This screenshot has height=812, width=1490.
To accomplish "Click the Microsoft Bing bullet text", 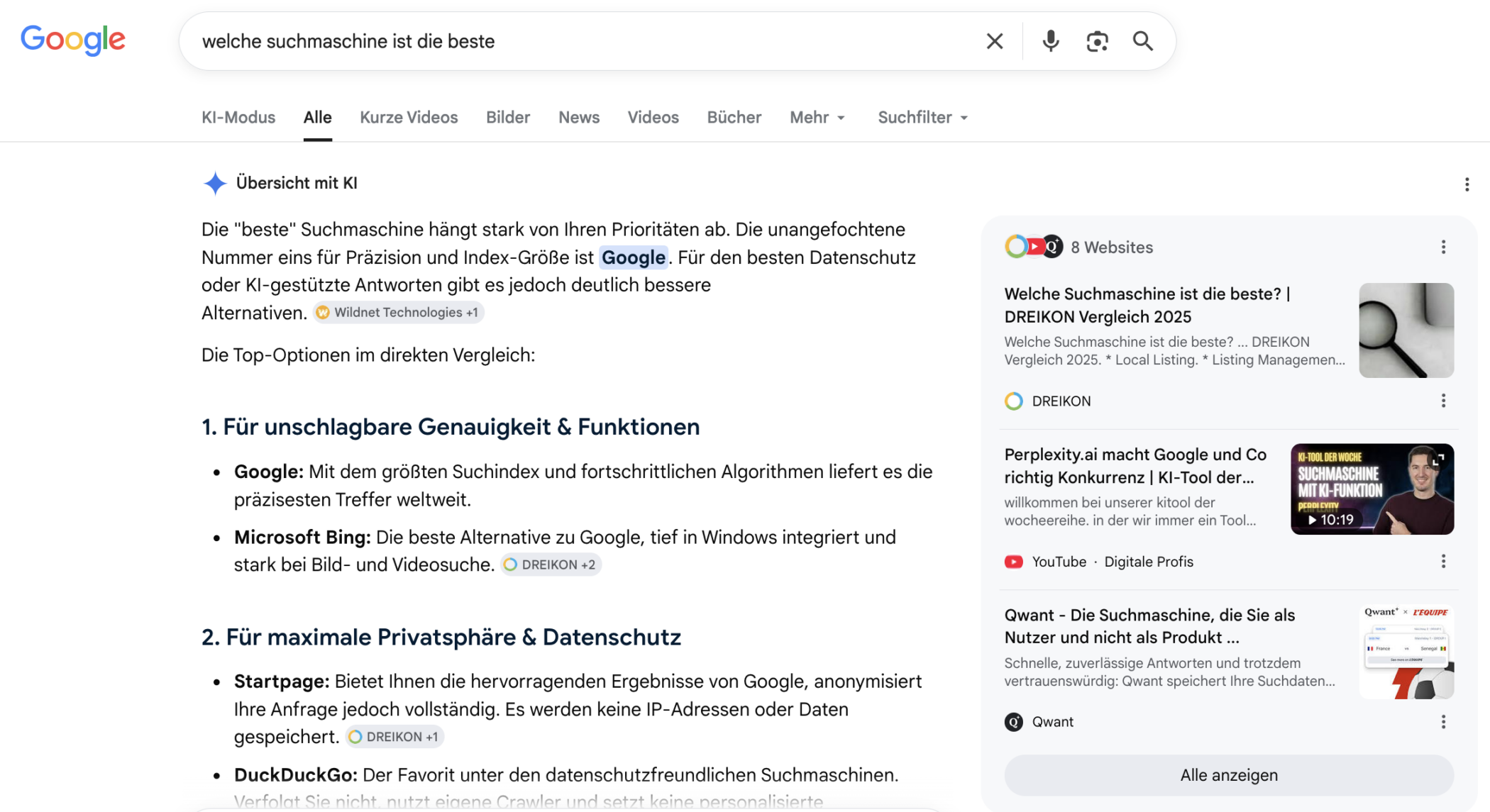I will coord(565,551).
